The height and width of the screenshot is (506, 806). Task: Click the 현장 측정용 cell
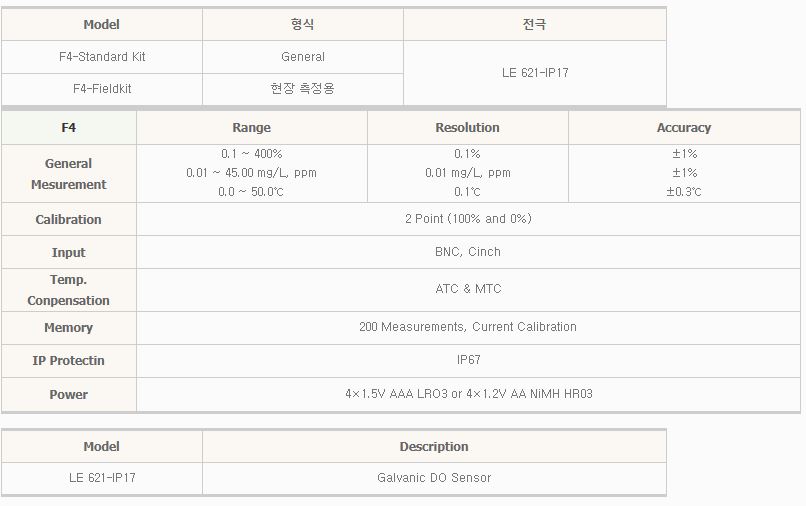tap(303, 89)
